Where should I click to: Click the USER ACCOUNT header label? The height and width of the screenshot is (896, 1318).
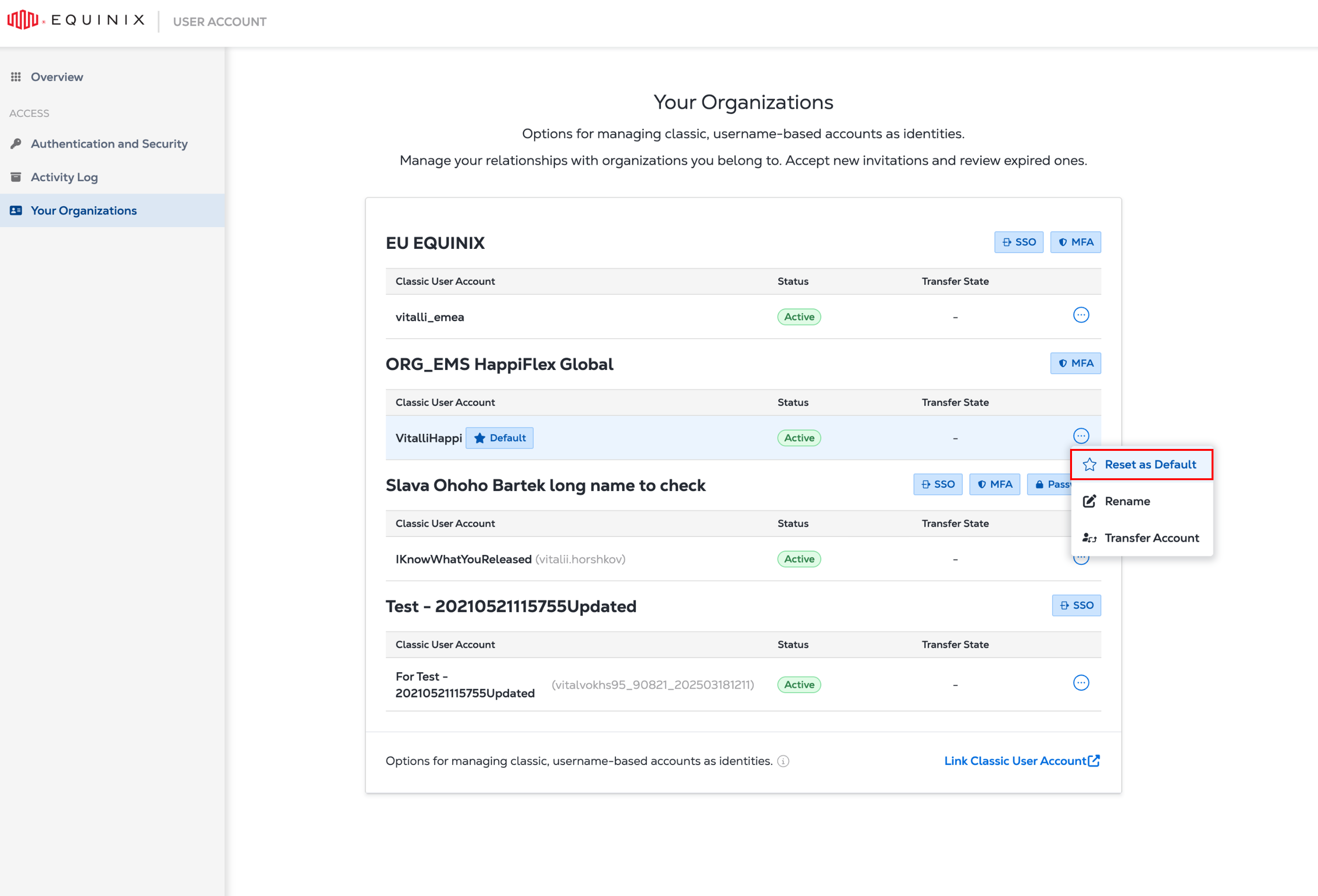pos(220,22)
